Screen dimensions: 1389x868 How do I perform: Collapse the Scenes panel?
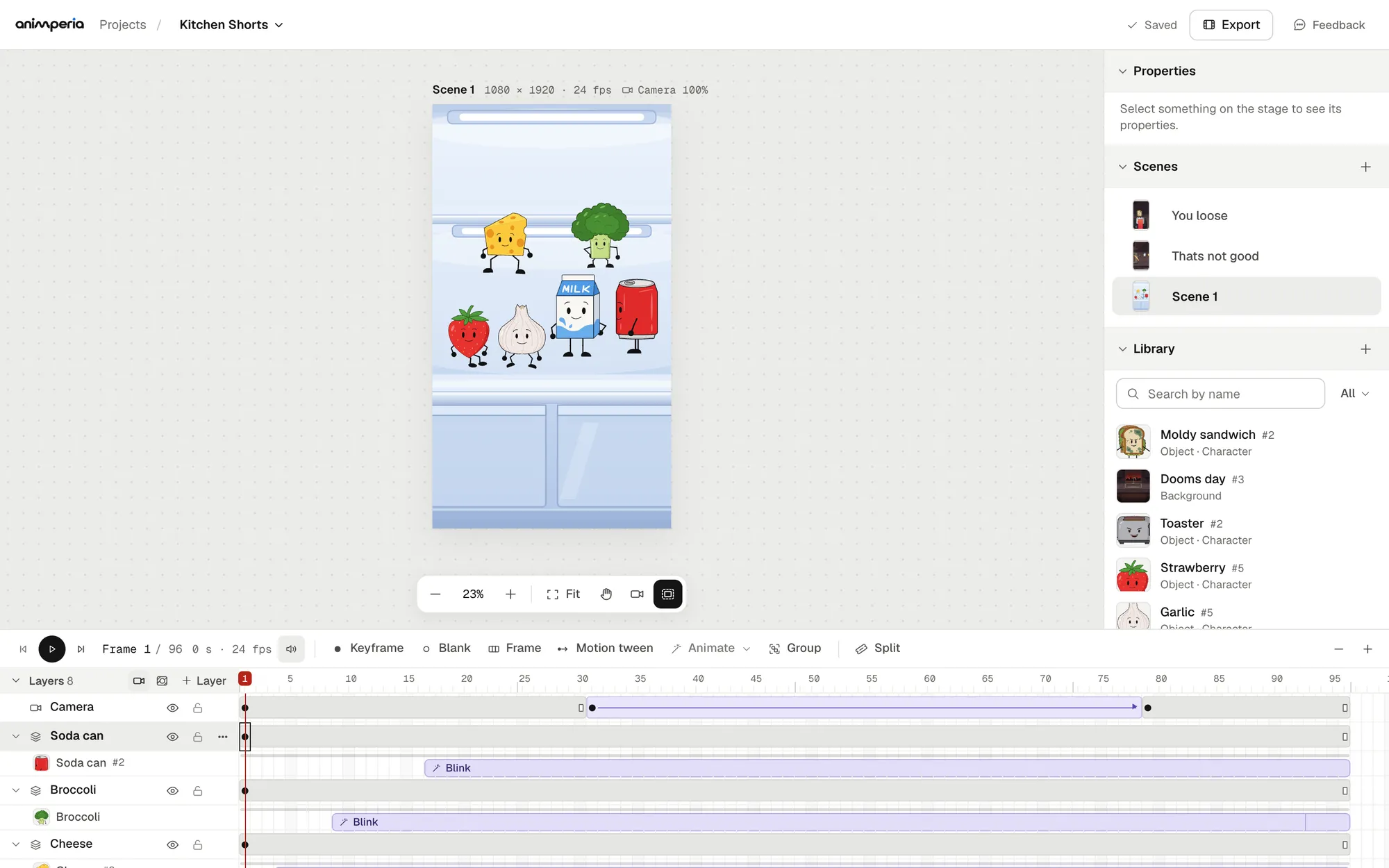[x=1122, y=167]
